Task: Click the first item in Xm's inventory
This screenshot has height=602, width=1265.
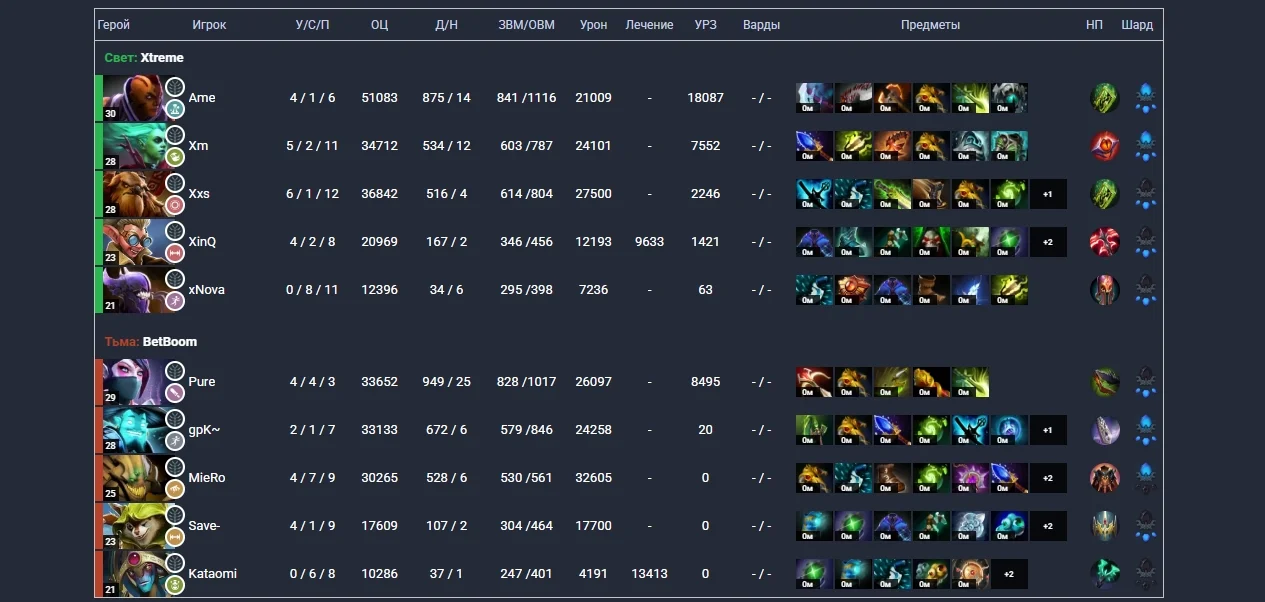Action: click(814, 146)
